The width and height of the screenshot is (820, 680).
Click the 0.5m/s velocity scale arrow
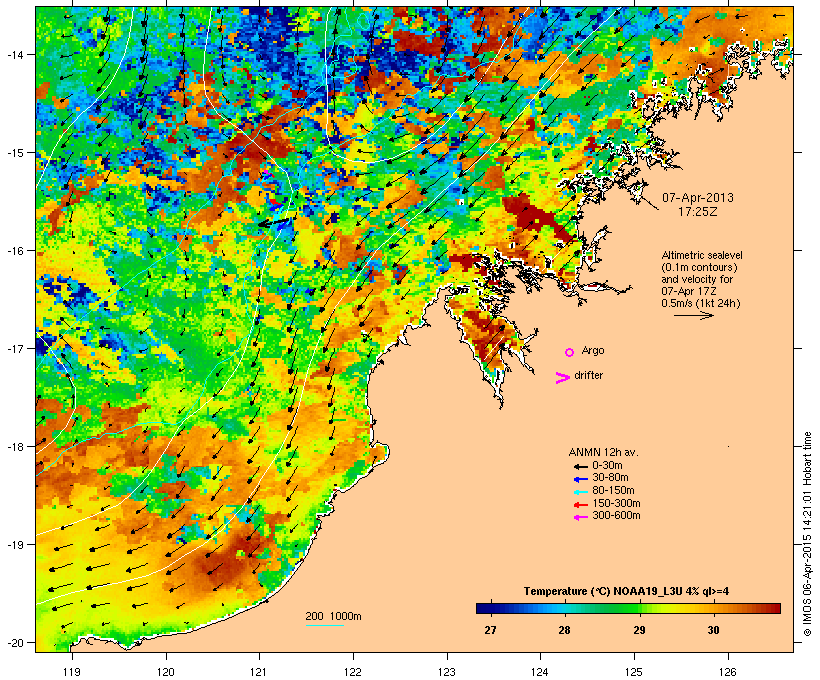pyautogui.click(x=693, y=315)
